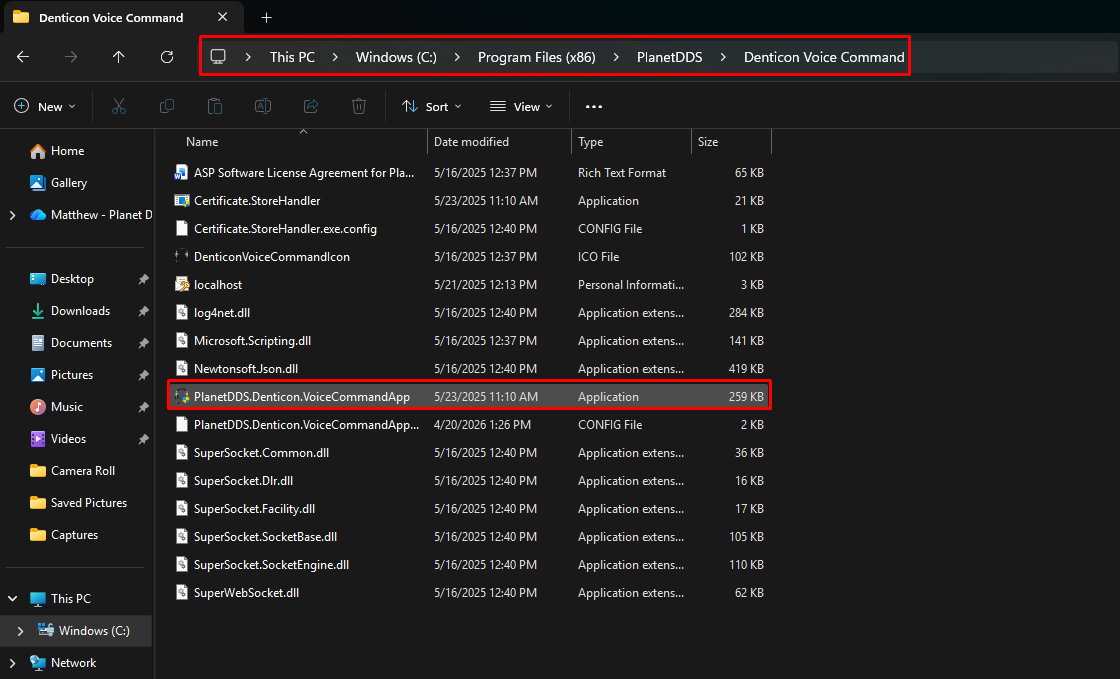Open chevron after This PC breadcrumb
The height and width of the screenshot is (679, 1120).
[x=335, y=57]
